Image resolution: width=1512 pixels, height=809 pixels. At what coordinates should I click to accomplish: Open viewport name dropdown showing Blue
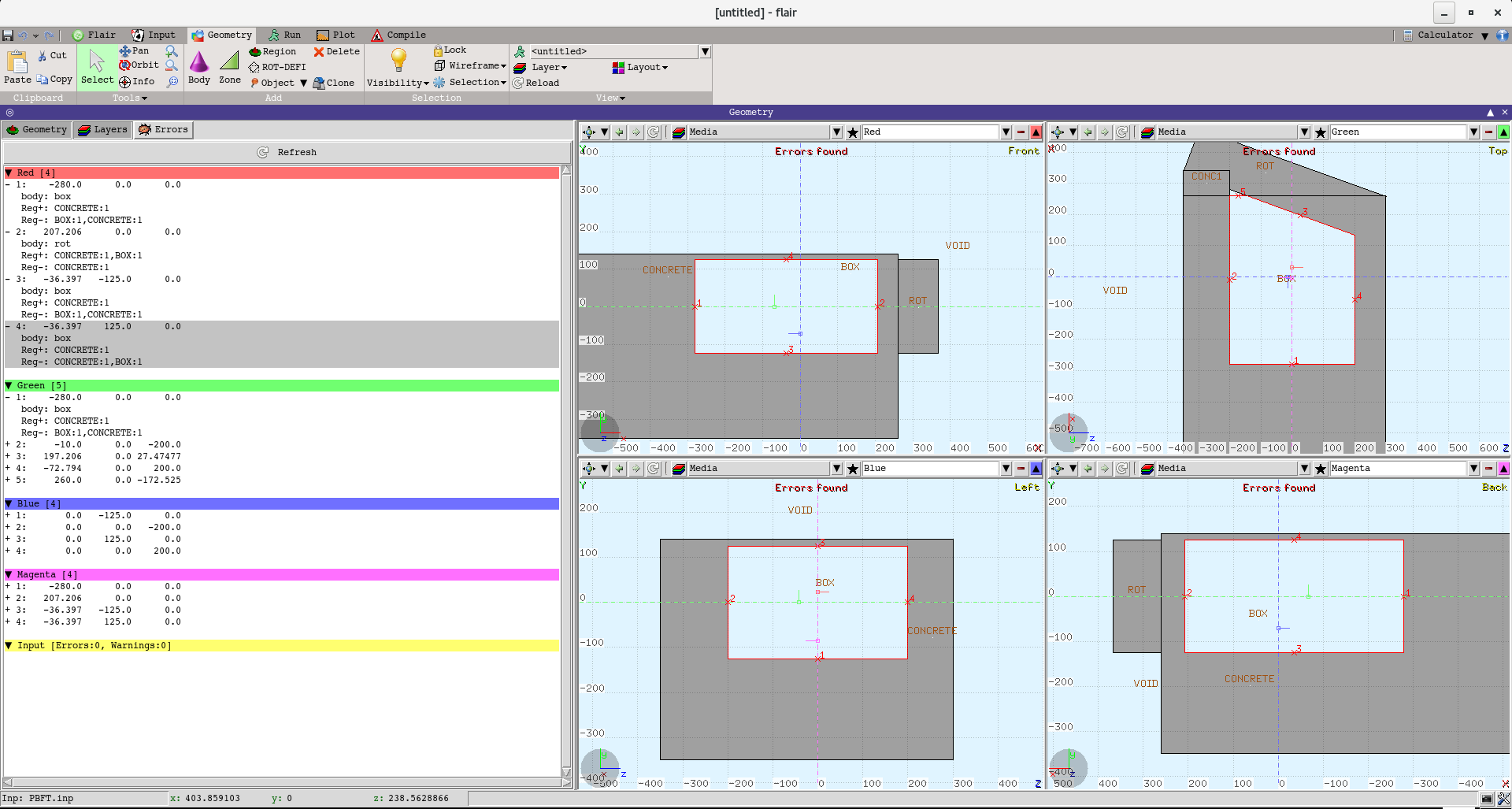tap(1006, 469)
